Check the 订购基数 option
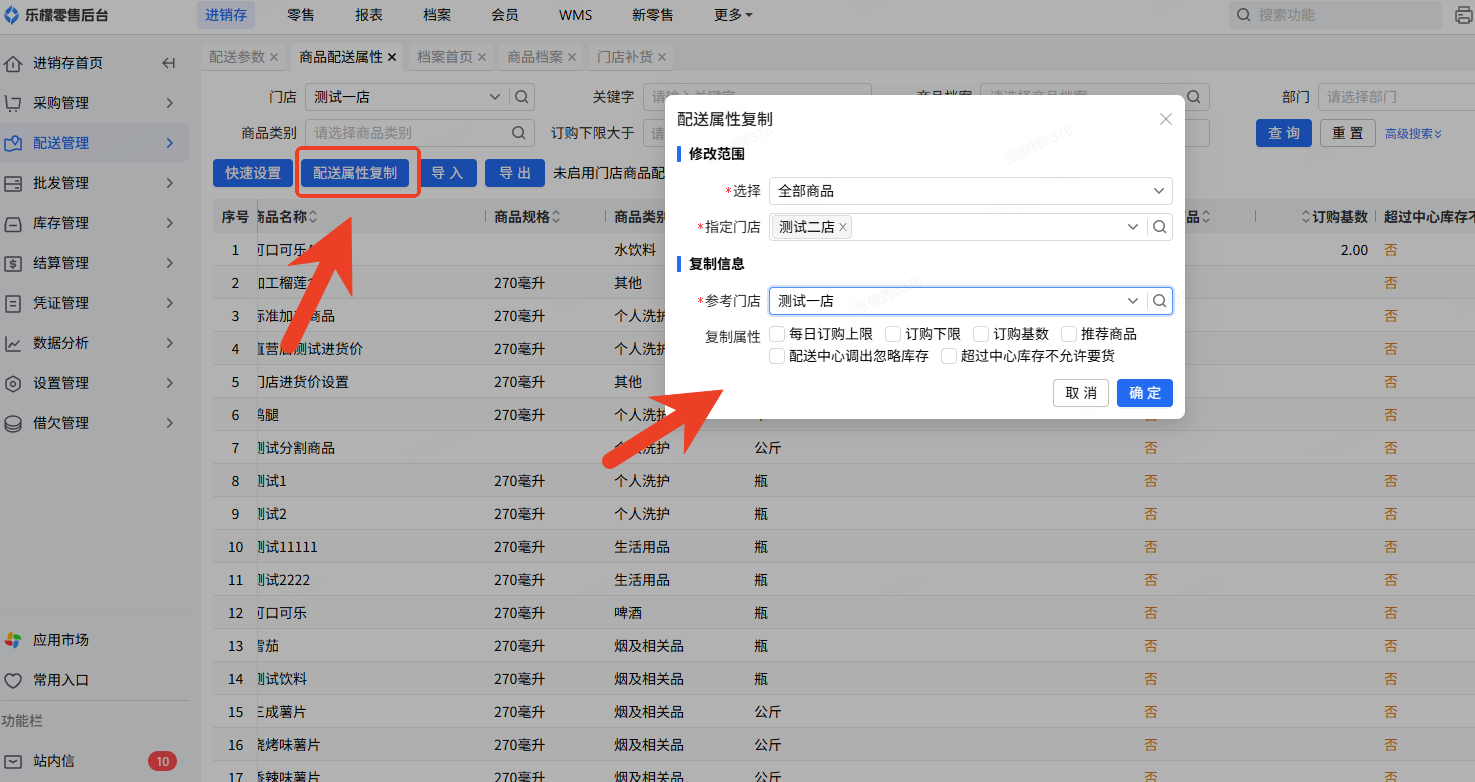This screenshot has height=782, width=1475. coord(981,334)
